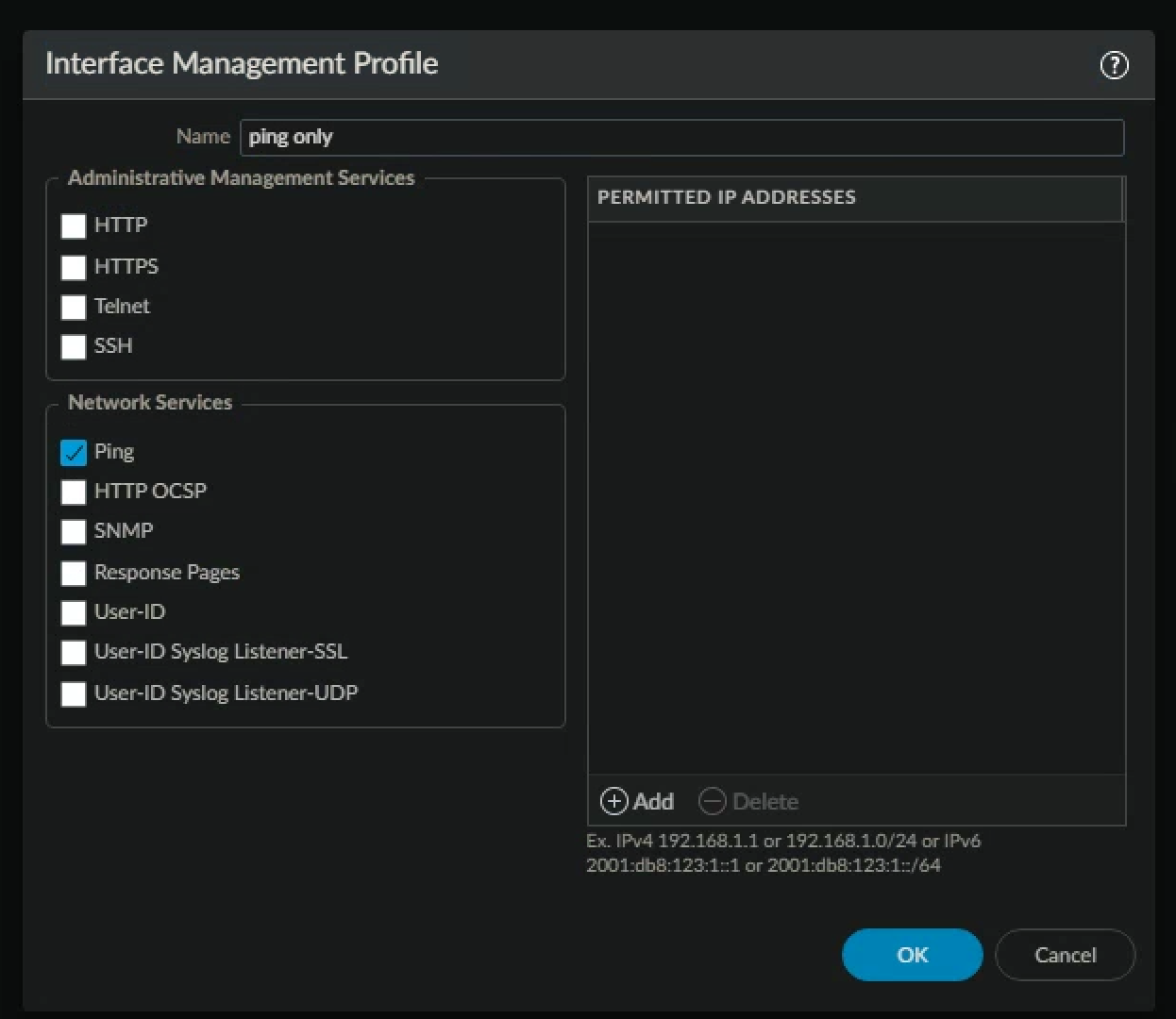Enable the HTTPS checkbox
1176x1019 pixels.
(x=74, y=267)
